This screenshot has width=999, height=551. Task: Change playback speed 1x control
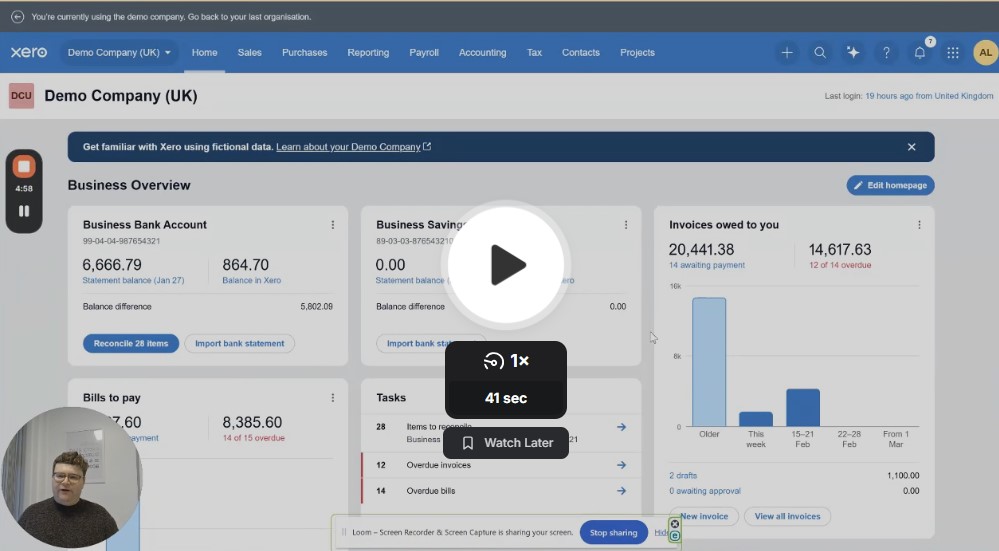pyautogui.click(x=506, y=361)
